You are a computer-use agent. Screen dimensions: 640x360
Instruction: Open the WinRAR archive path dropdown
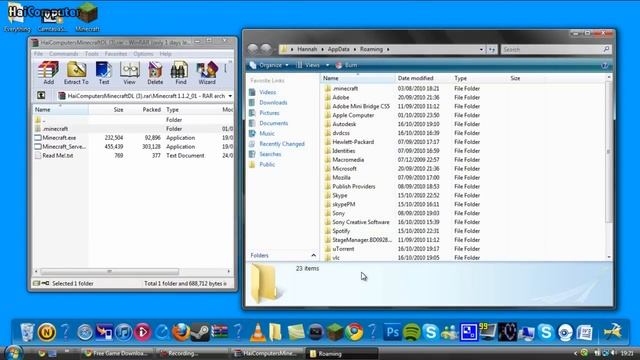(x=230, y=96)
